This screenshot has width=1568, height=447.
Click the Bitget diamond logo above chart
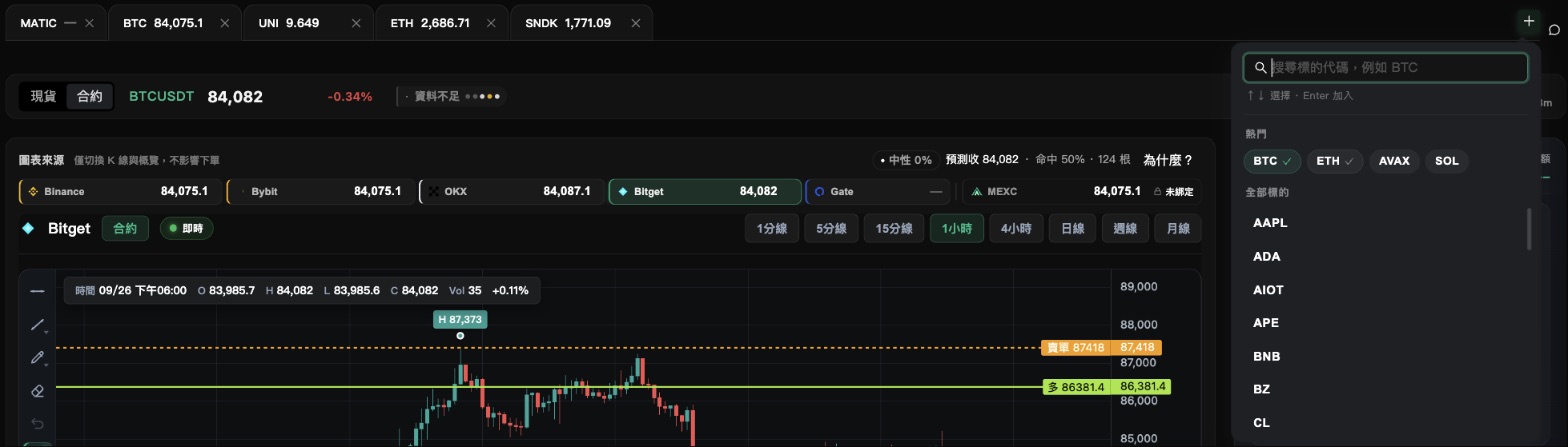pos(28,228)
